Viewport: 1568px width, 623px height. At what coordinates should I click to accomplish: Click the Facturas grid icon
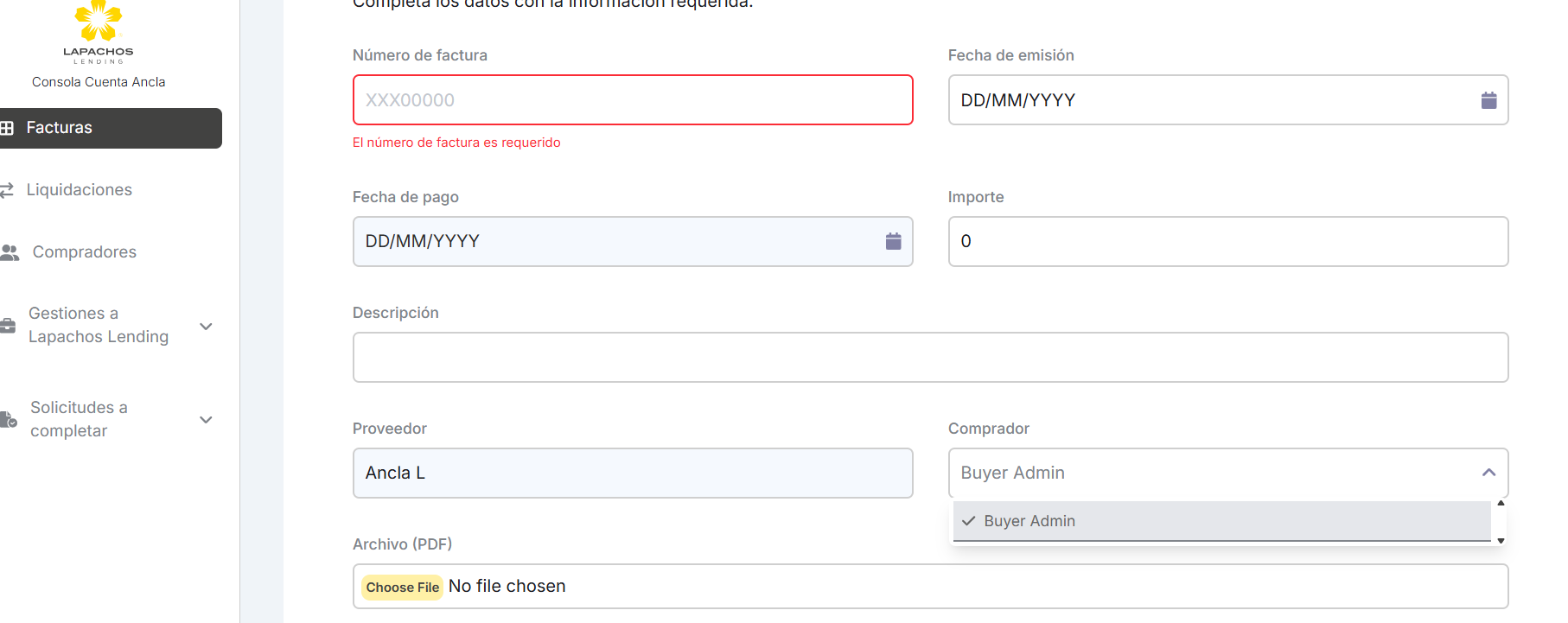point(7,128)
